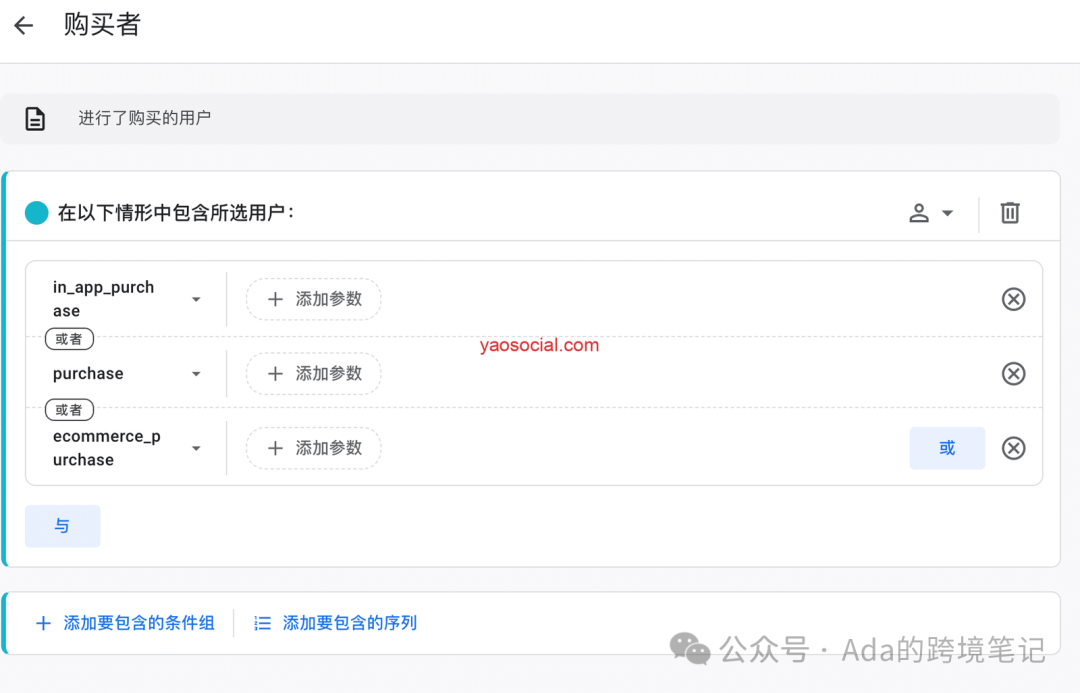Add parameter to in_app_purchase event
The image size is (1080, 693).
click(313, 299)
